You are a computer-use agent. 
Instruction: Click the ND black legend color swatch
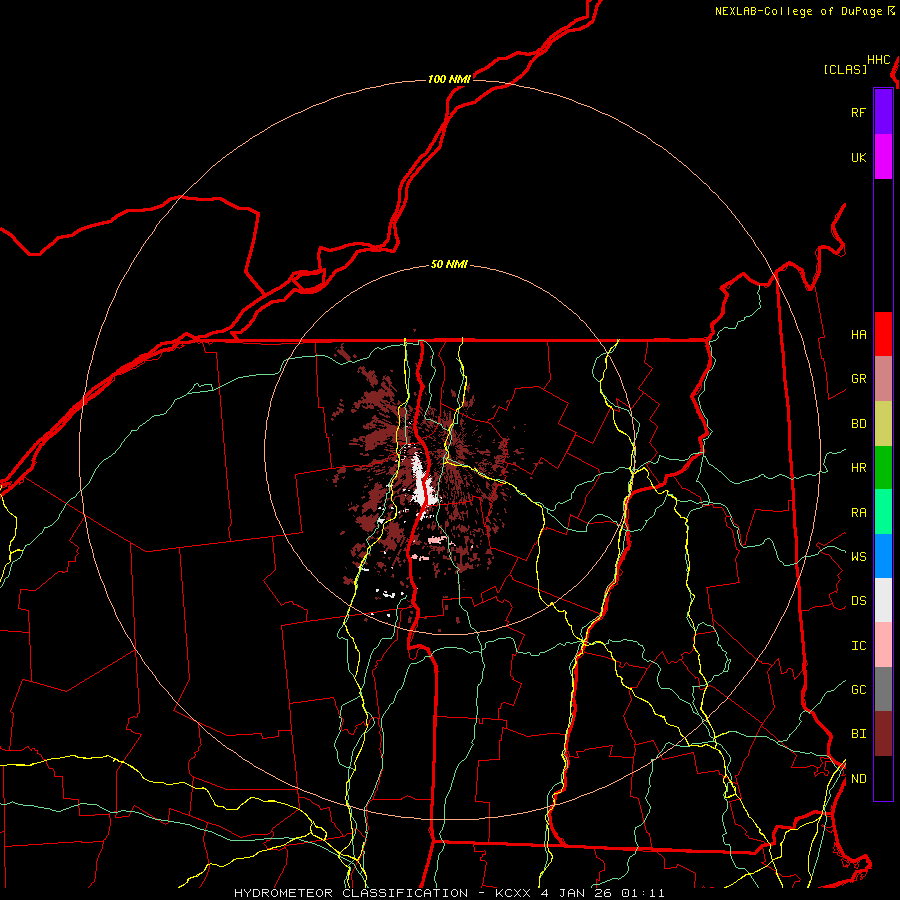[x=883, y=778]
